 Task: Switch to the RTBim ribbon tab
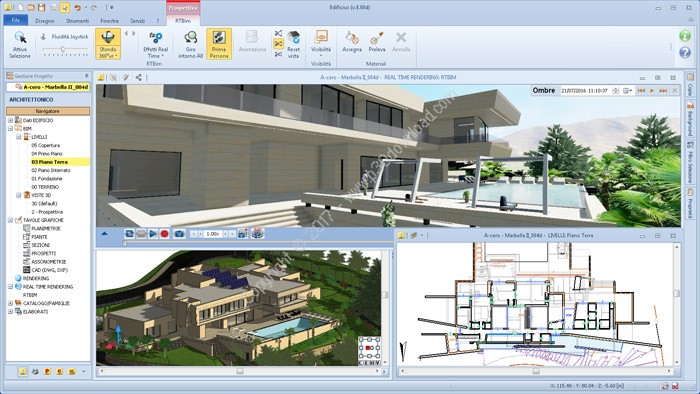[183, 21]
